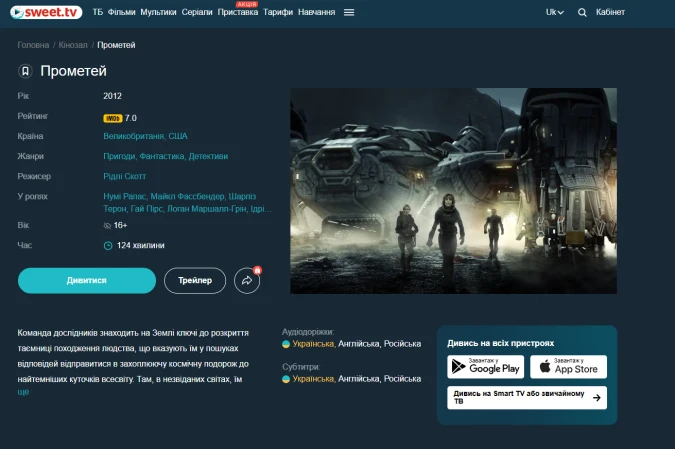Screen dimensions: 675x449
Task: Open the ТБ menu item
Action: click(x=98, y=12)
